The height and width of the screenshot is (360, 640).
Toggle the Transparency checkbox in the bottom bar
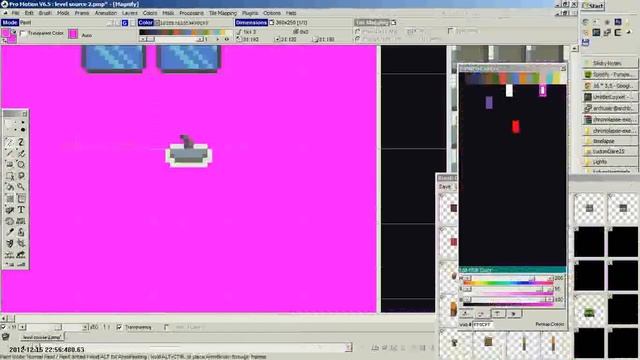pyautogui.click(x=119, y=327)
